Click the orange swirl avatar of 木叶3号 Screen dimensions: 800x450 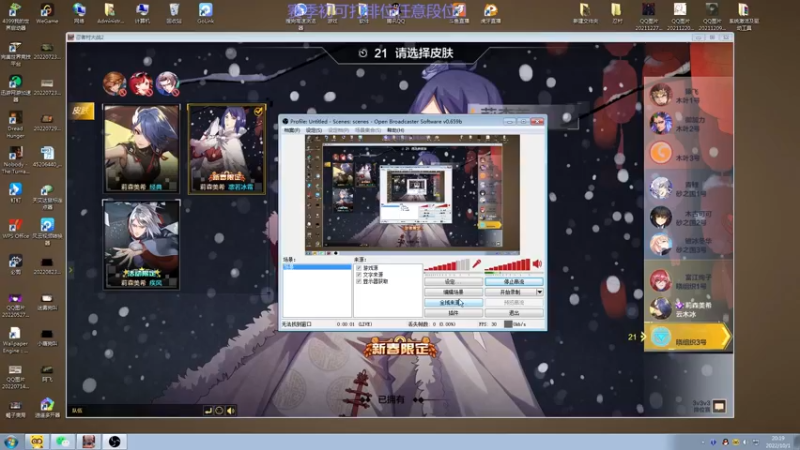pos(661,153)
